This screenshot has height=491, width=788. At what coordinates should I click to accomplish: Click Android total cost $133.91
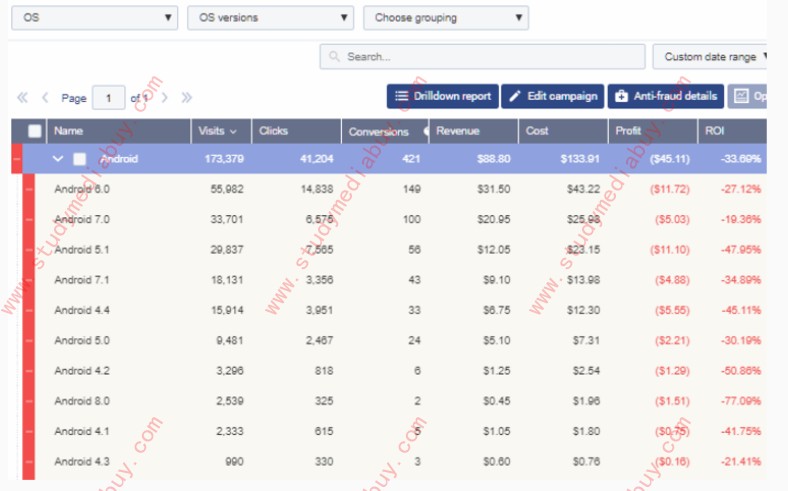click(580, 159)
